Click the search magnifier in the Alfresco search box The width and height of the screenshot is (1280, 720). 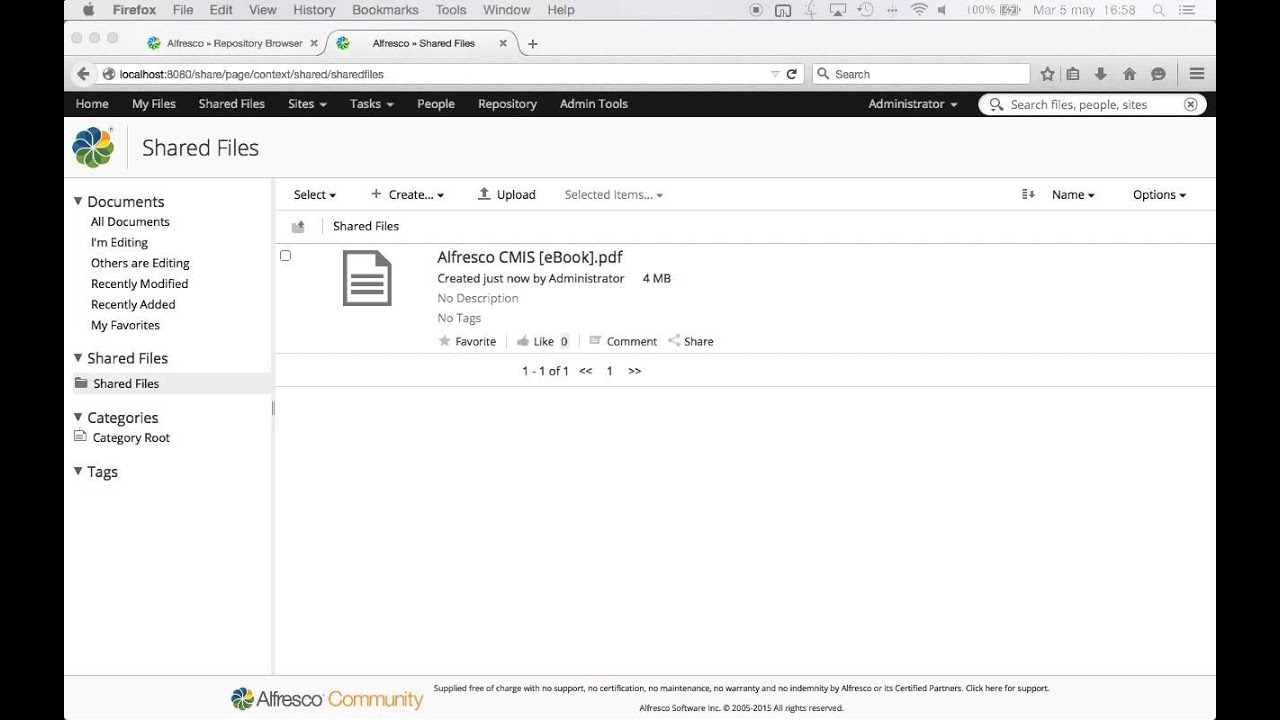pyautogui.click(x=996, y=104)
